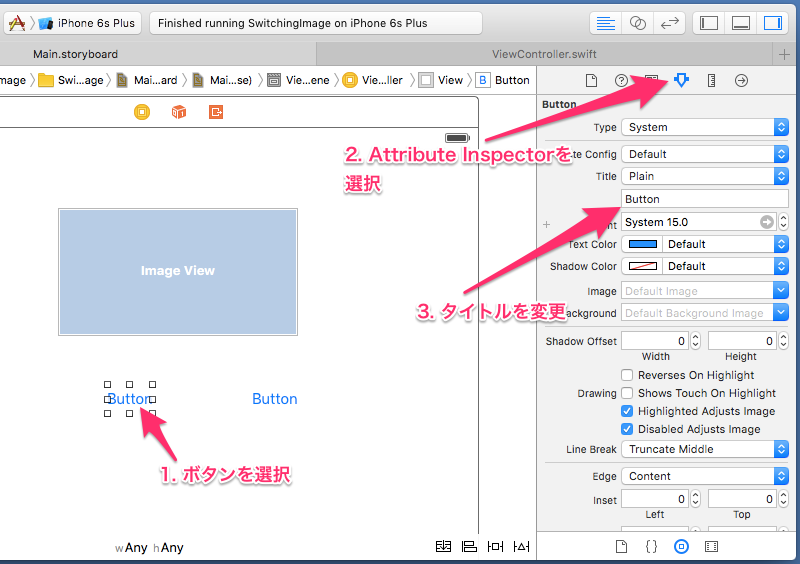Screen dimensions: 800x564
Task: Click the Inset Left field
Action: point(655,499)
